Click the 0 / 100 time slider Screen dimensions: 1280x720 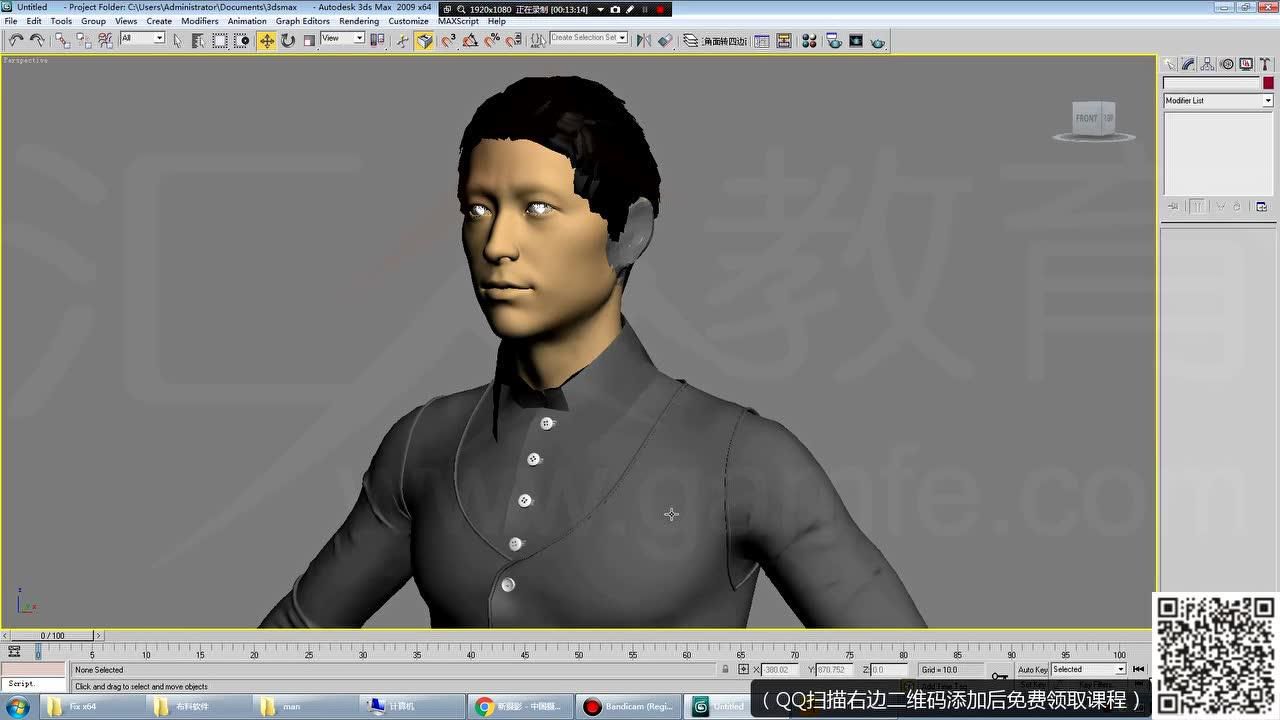click(x=51, y=635)
